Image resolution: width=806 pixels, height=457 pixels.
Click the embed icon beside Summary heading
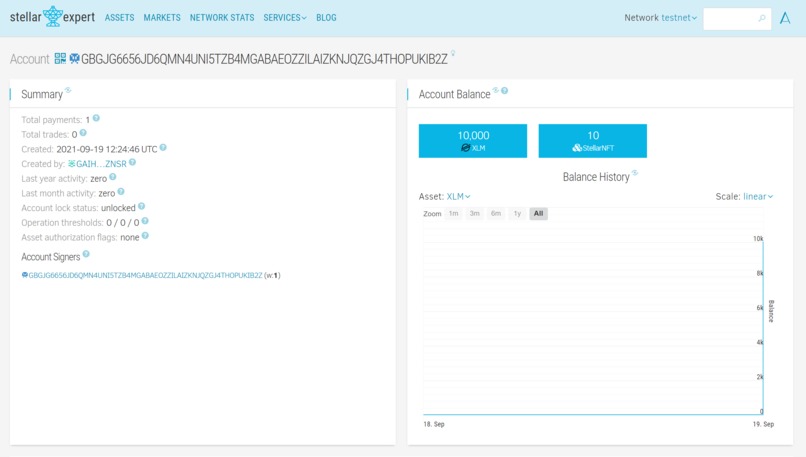(x=68, y=90)
